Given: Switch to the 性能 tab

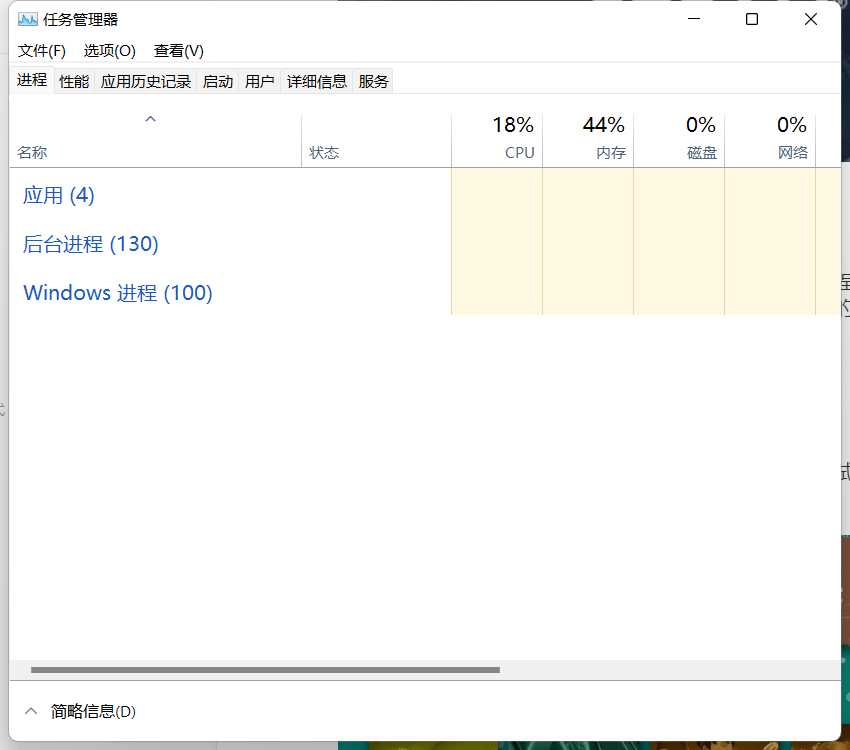Looking at the screenshot, I should pos(74,82).
